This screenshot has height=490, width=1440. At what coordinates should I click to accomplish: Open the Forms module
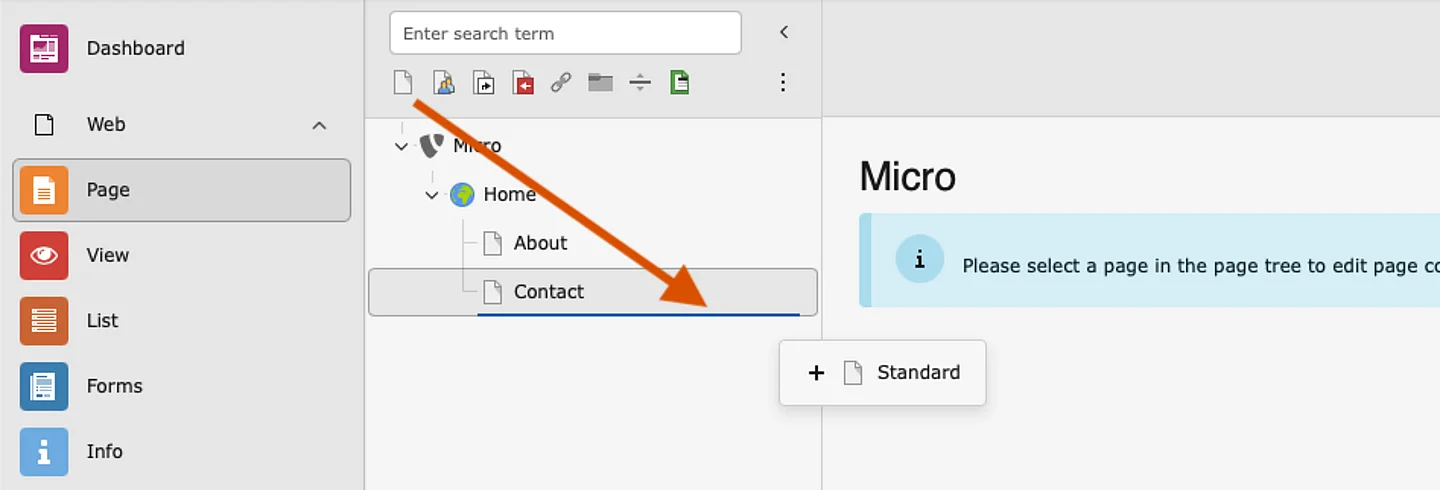(114, 386)
